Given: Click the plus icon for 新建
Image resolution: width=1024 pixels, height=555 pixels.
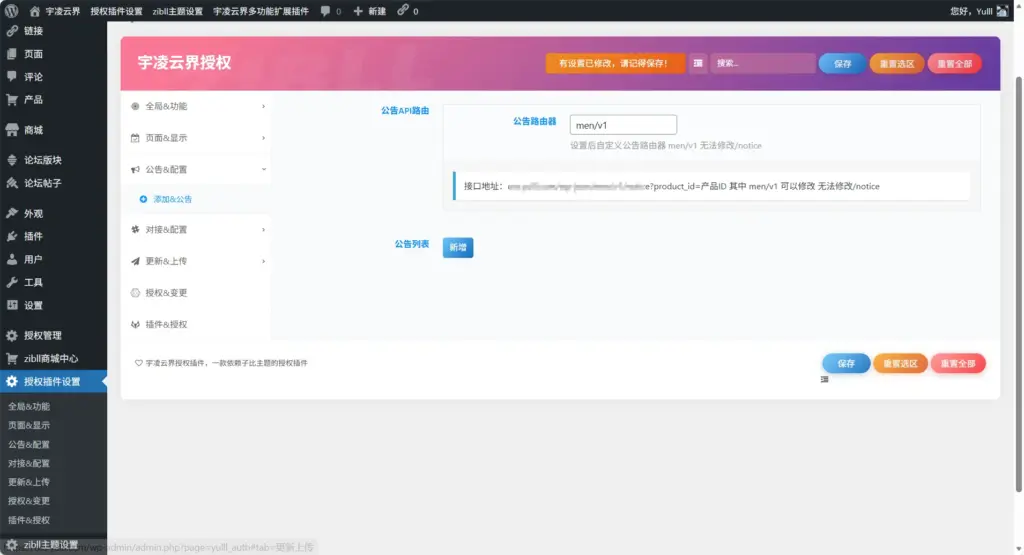Looking at the screenshot, I should coord(358,11).
